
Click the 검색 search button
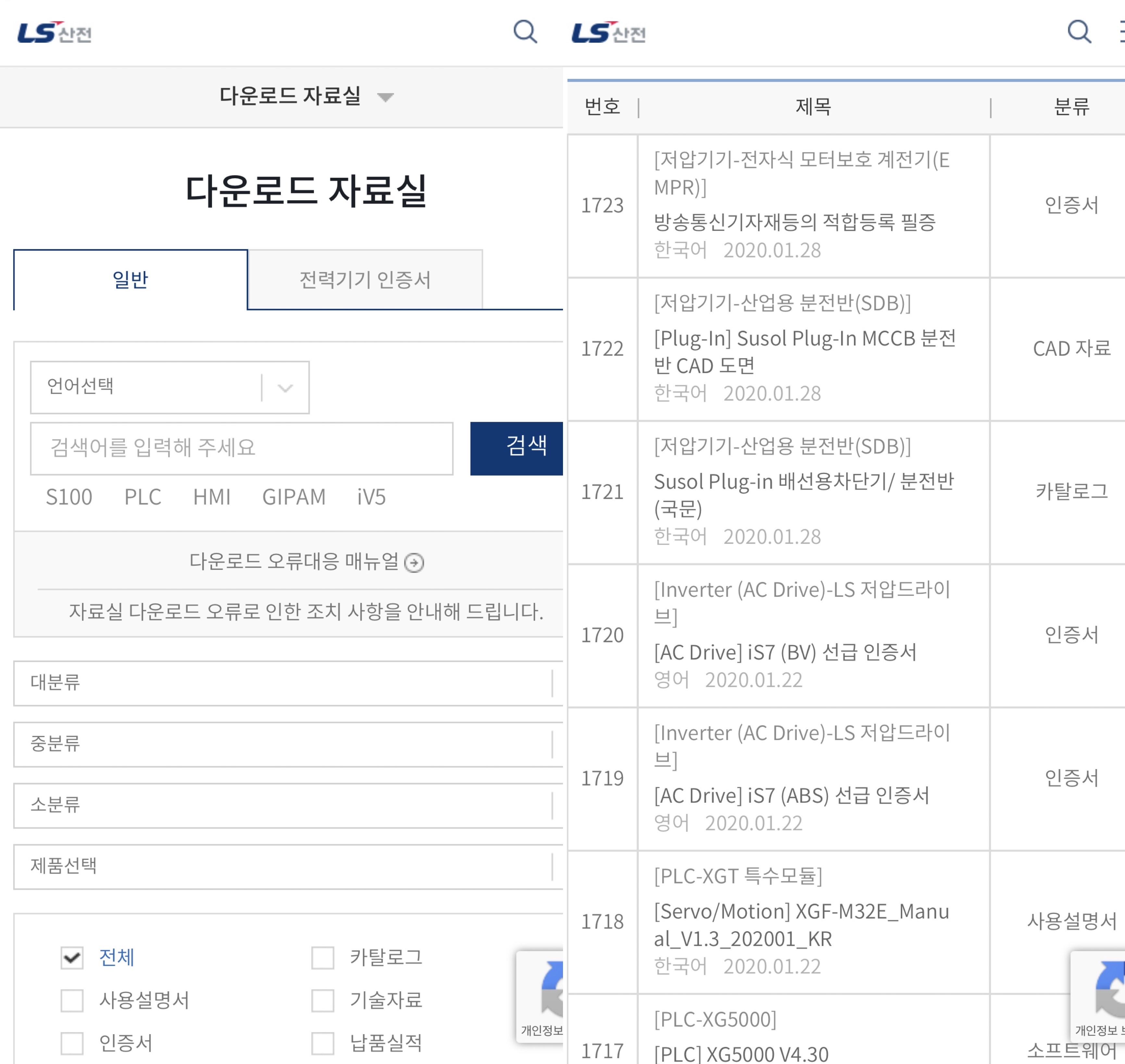517,448
